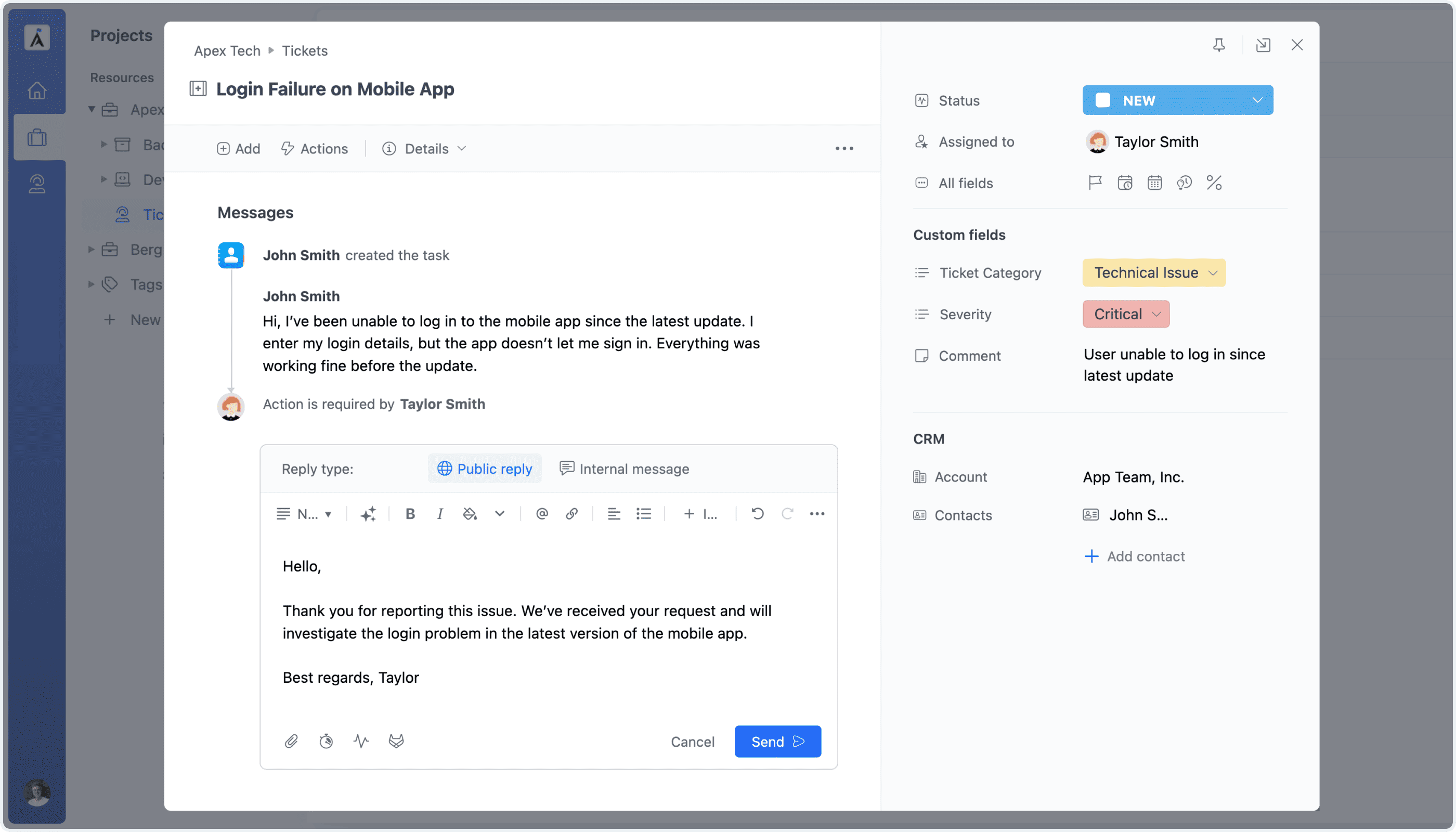
Task: Undo the last edit in reply editor
Action: [758, 514]
